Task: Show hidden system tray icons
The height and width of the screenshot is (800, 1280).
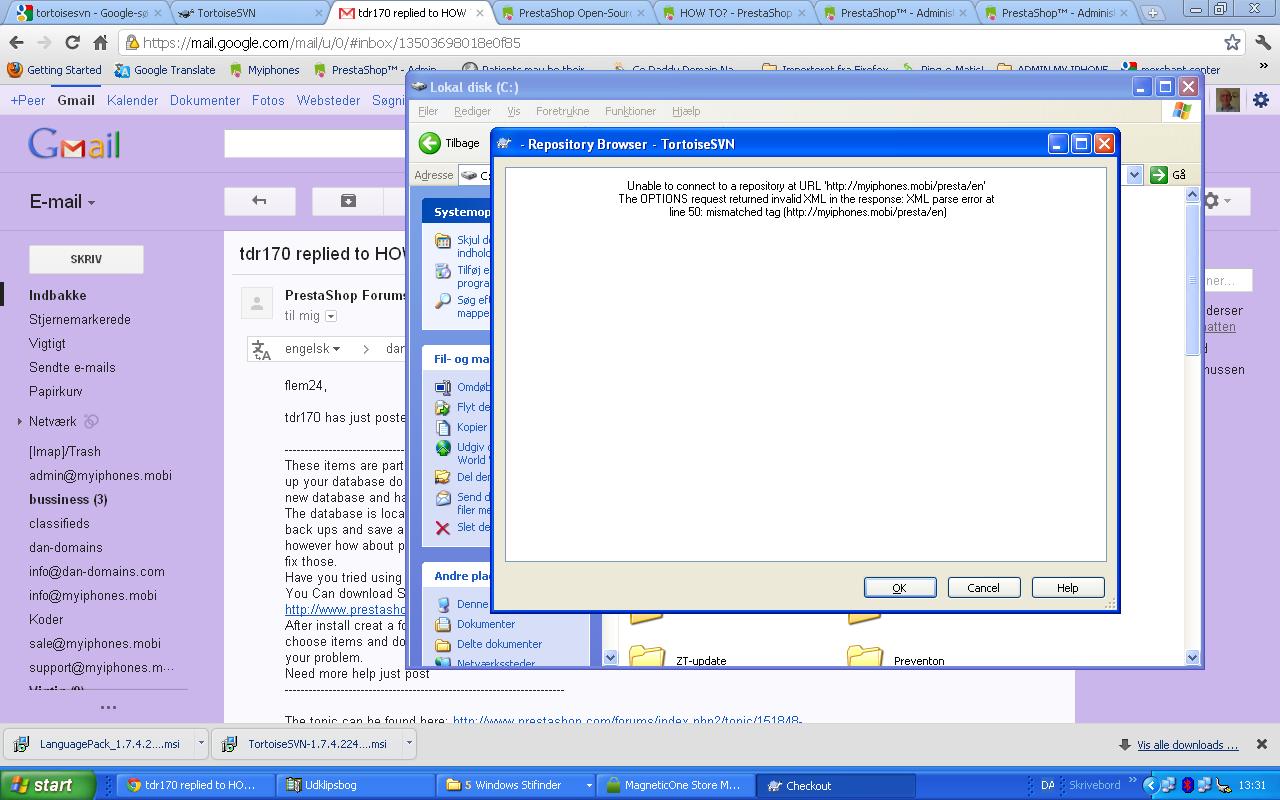Action: (1150, 785)
